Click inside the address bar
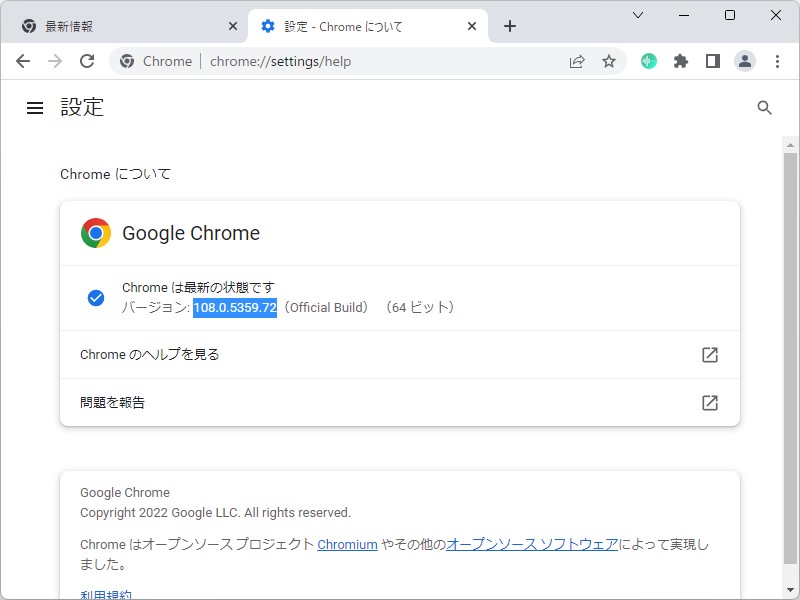Screen dimensions: 800x600 click(x=350, y=61)
